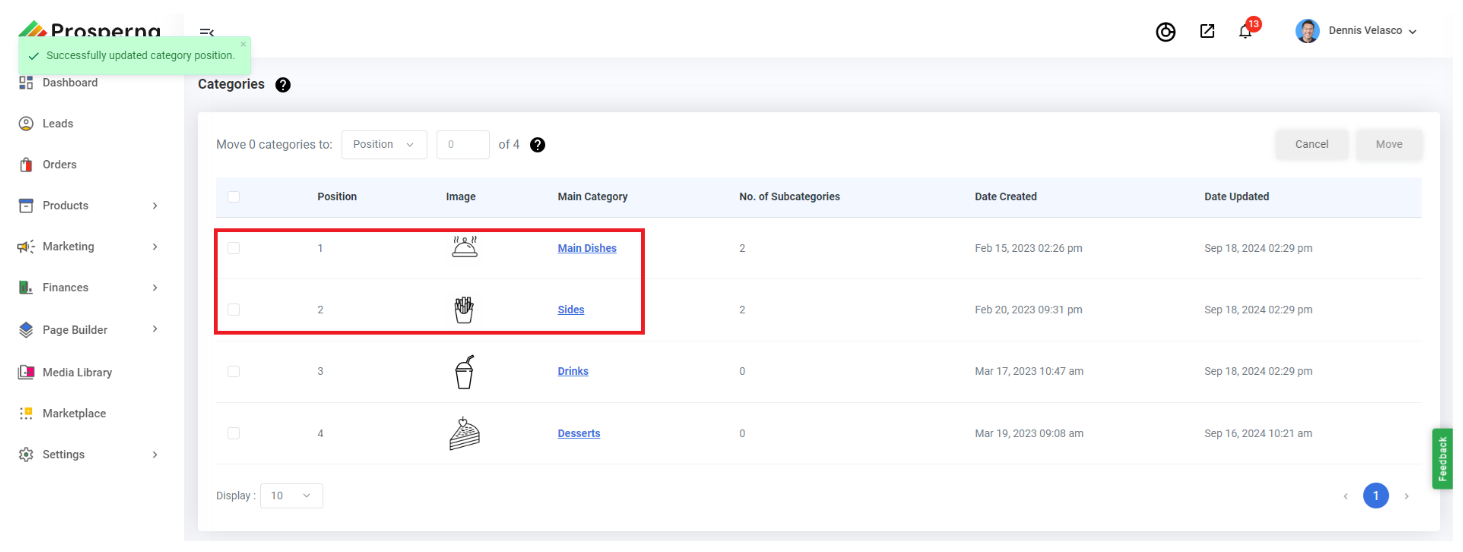Click the position number input field
This screenshot has height=552, width=1463.
point(463,145)
